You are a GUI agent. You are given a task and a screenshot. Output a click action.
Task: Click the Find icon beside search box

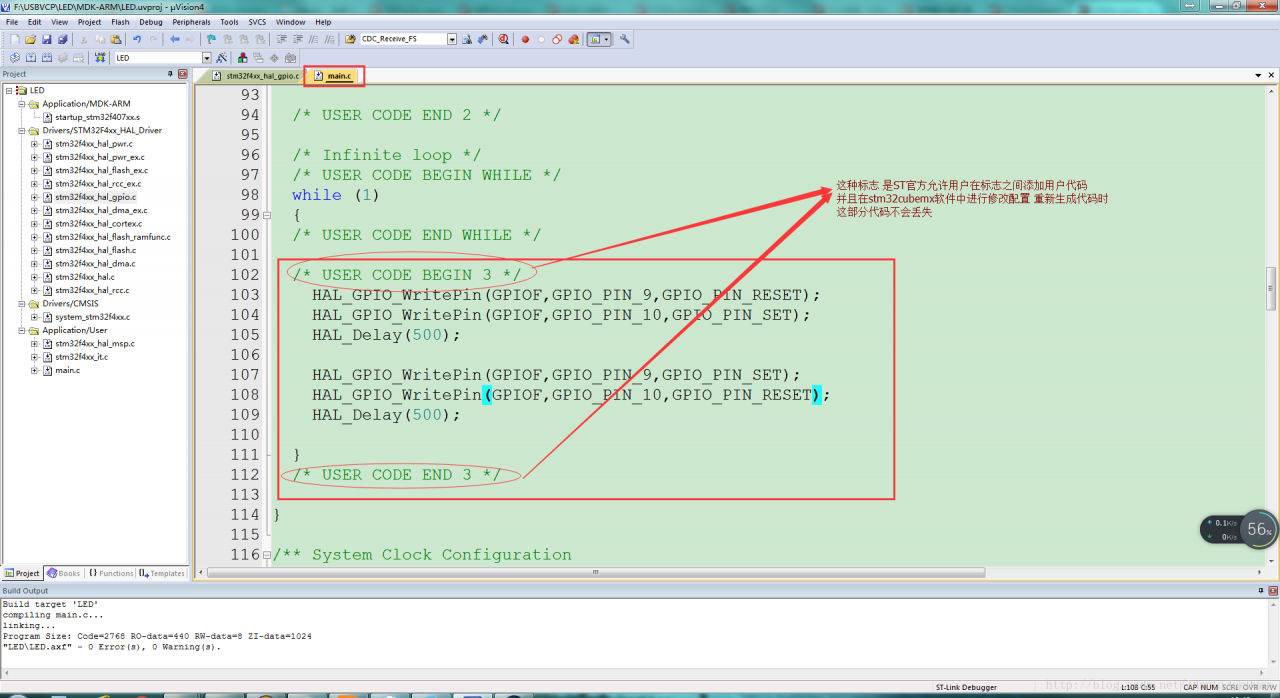click(x=467, y=39)
